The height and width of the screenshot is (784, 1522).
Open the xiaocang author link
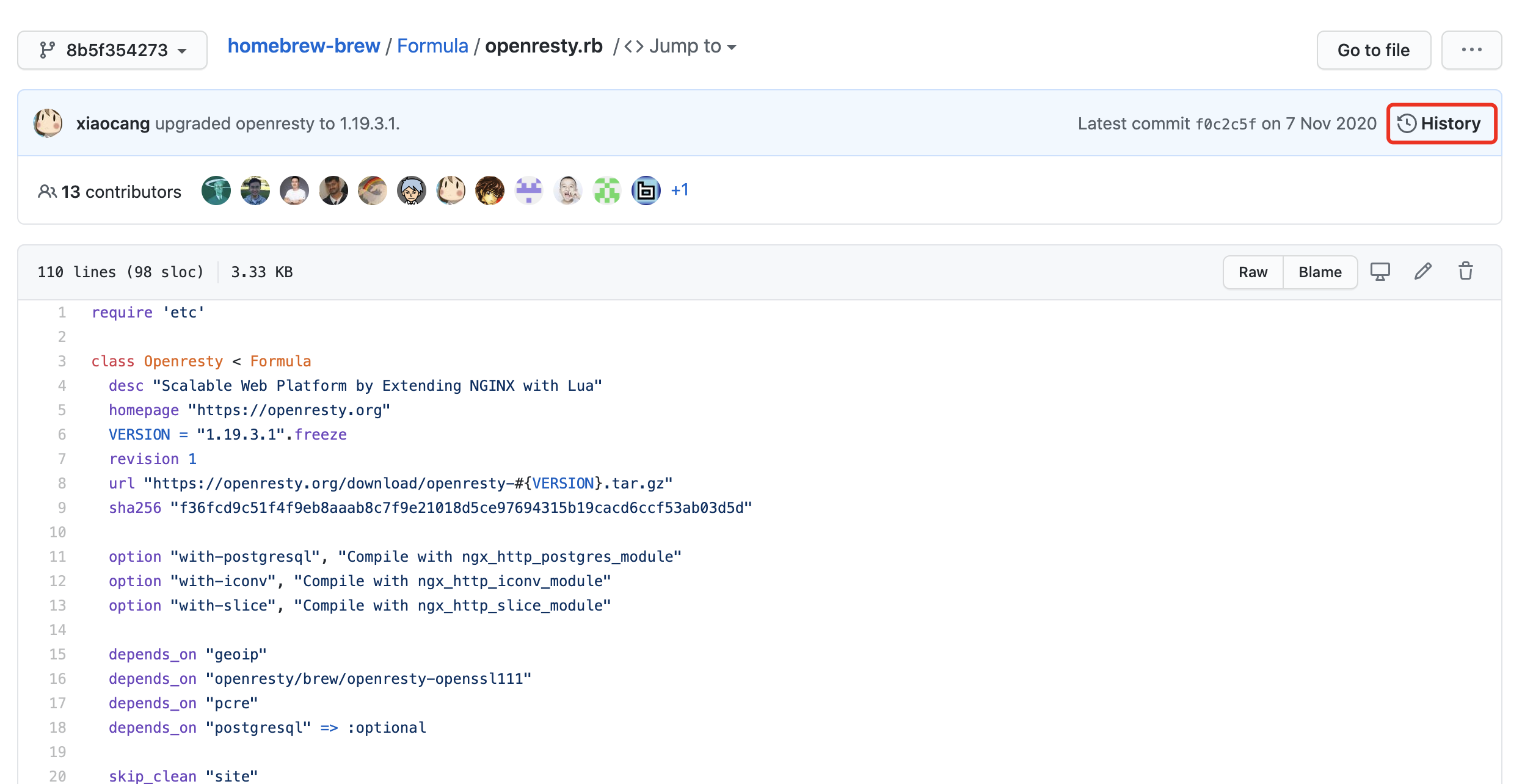pos(113,123)
